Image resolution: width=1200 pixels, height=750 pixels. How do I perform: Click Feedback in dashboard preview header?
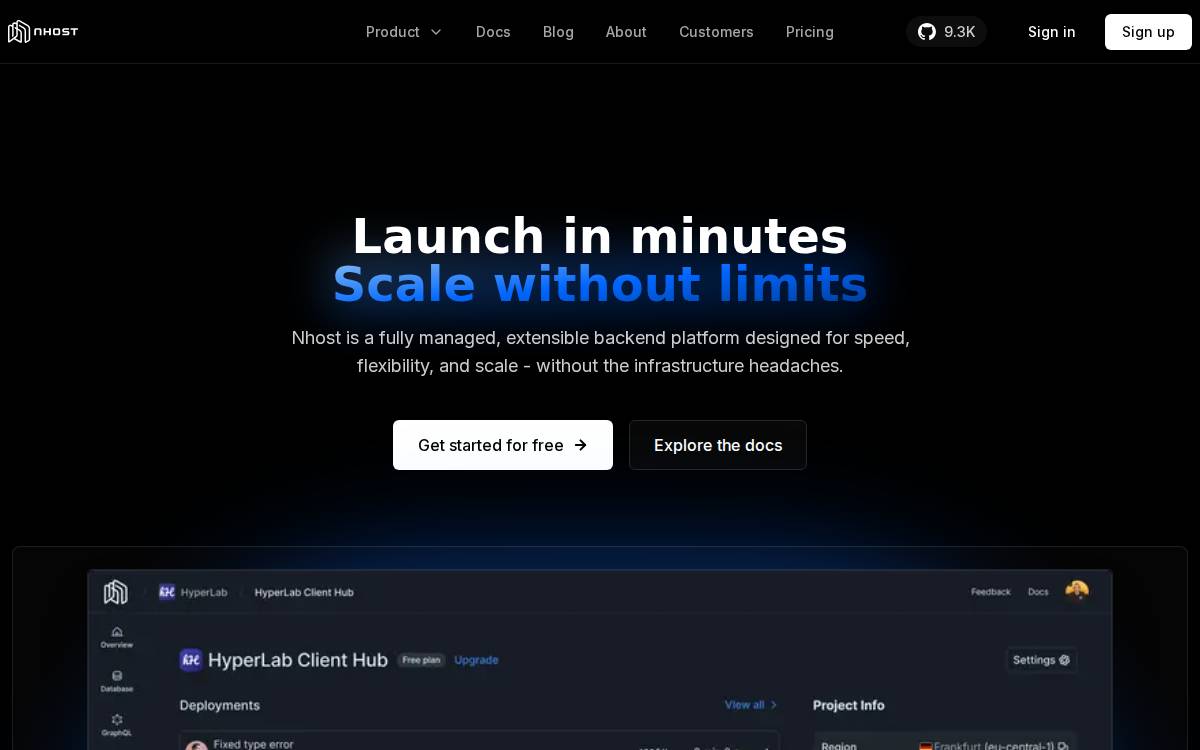pyautogui.click(x=991, y=592)
